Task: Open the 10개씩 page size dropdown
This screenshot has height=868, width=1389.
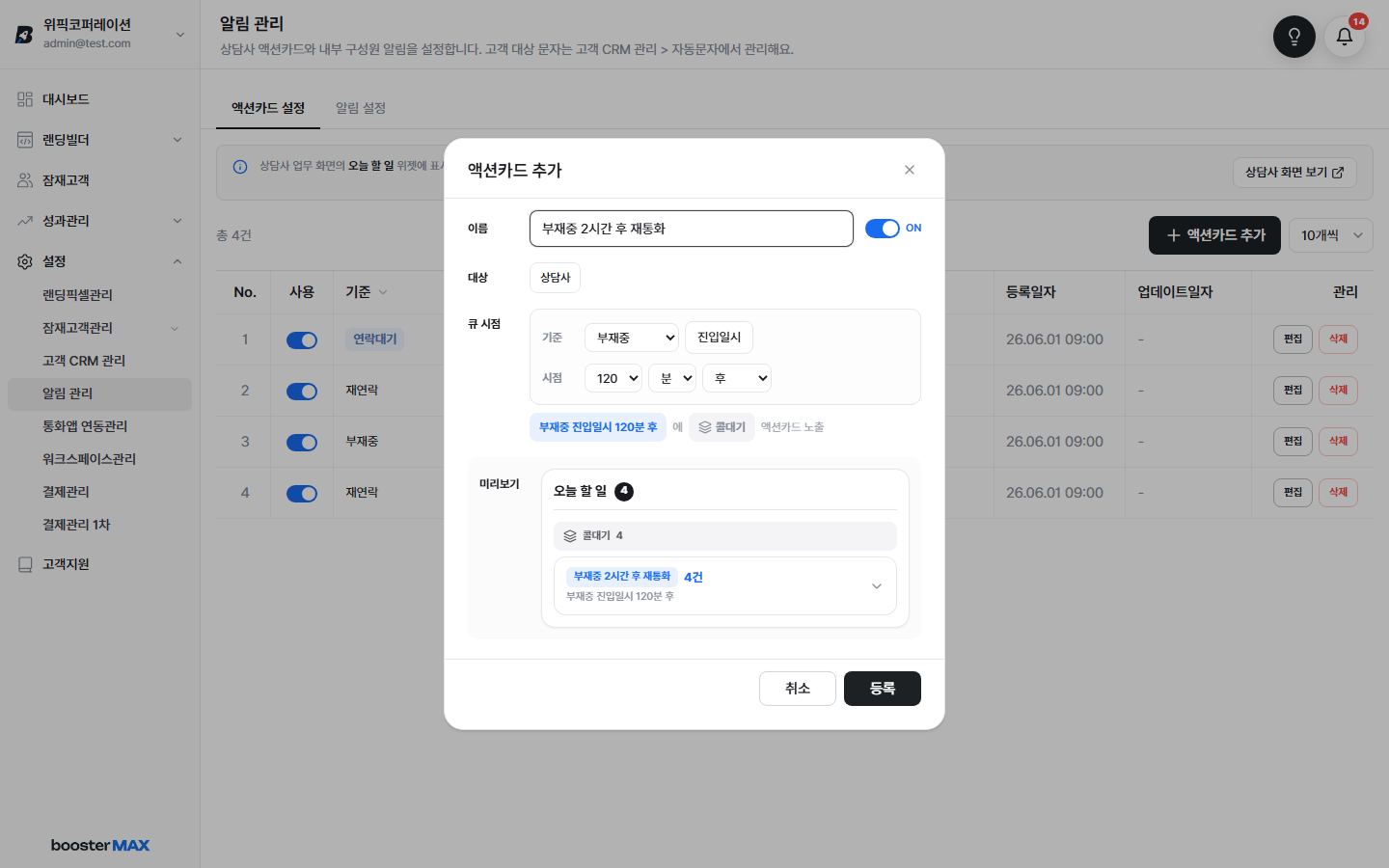Action: [1330, 235]
